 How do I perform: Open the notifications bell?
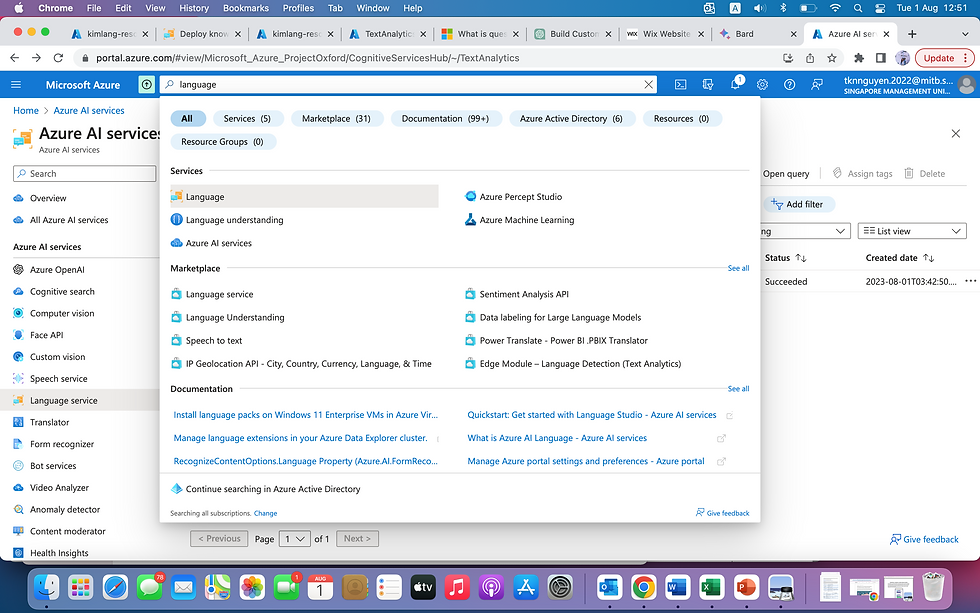(x=736, y=84)
